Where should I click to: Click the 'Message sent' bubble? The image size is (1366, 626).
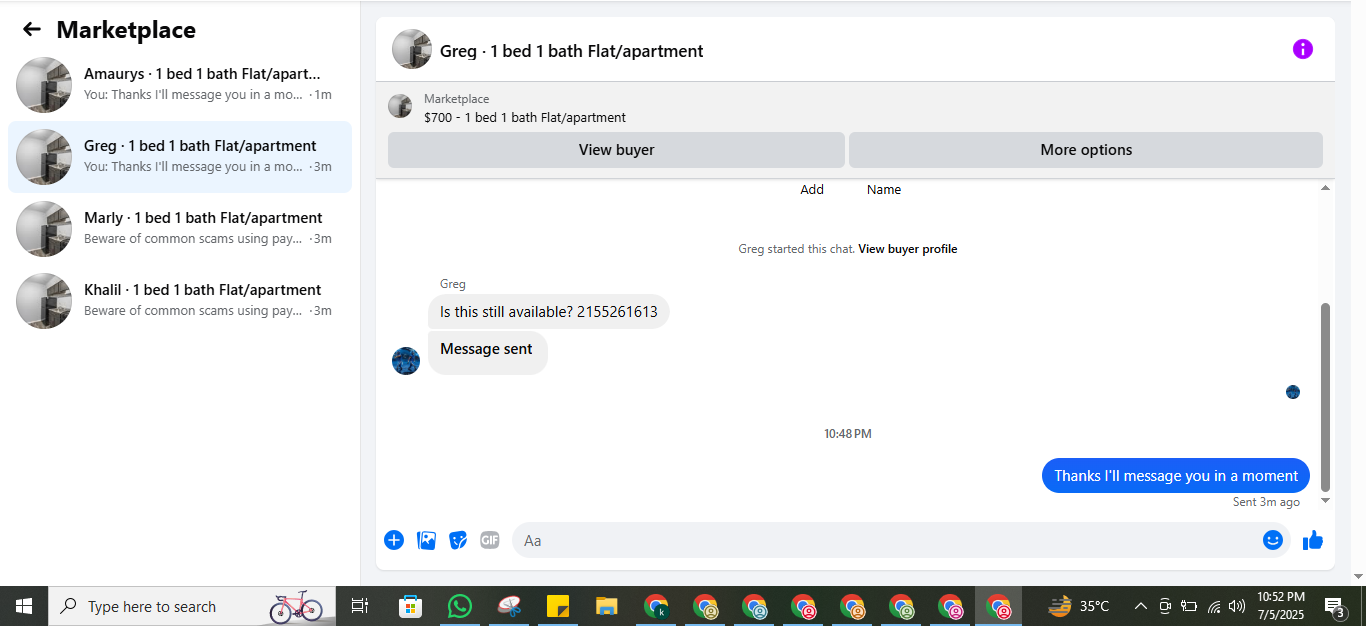pyautogui.click(x=487, y=351)
